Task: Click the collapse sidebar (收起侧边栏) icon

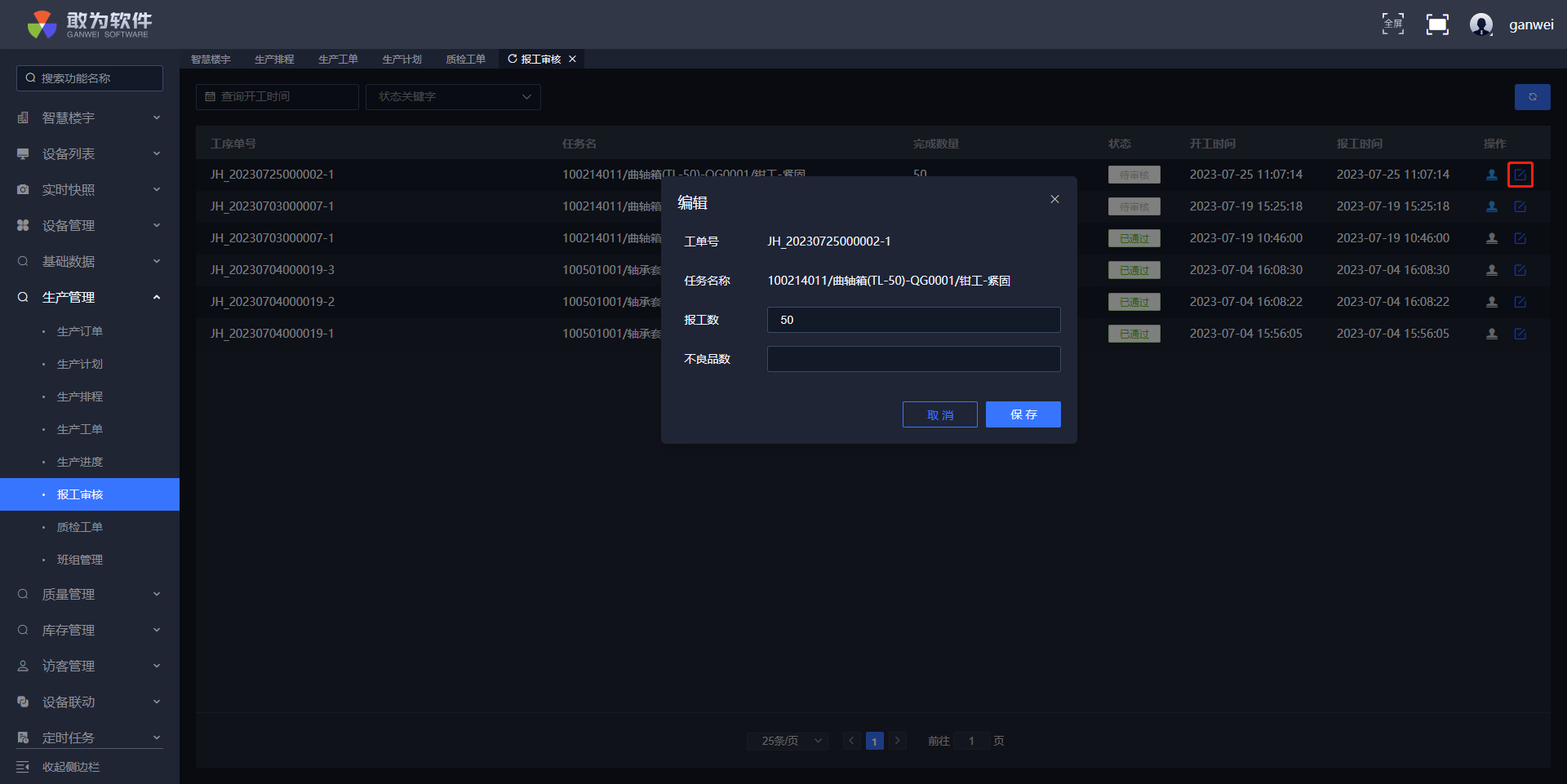Action: 23,767
